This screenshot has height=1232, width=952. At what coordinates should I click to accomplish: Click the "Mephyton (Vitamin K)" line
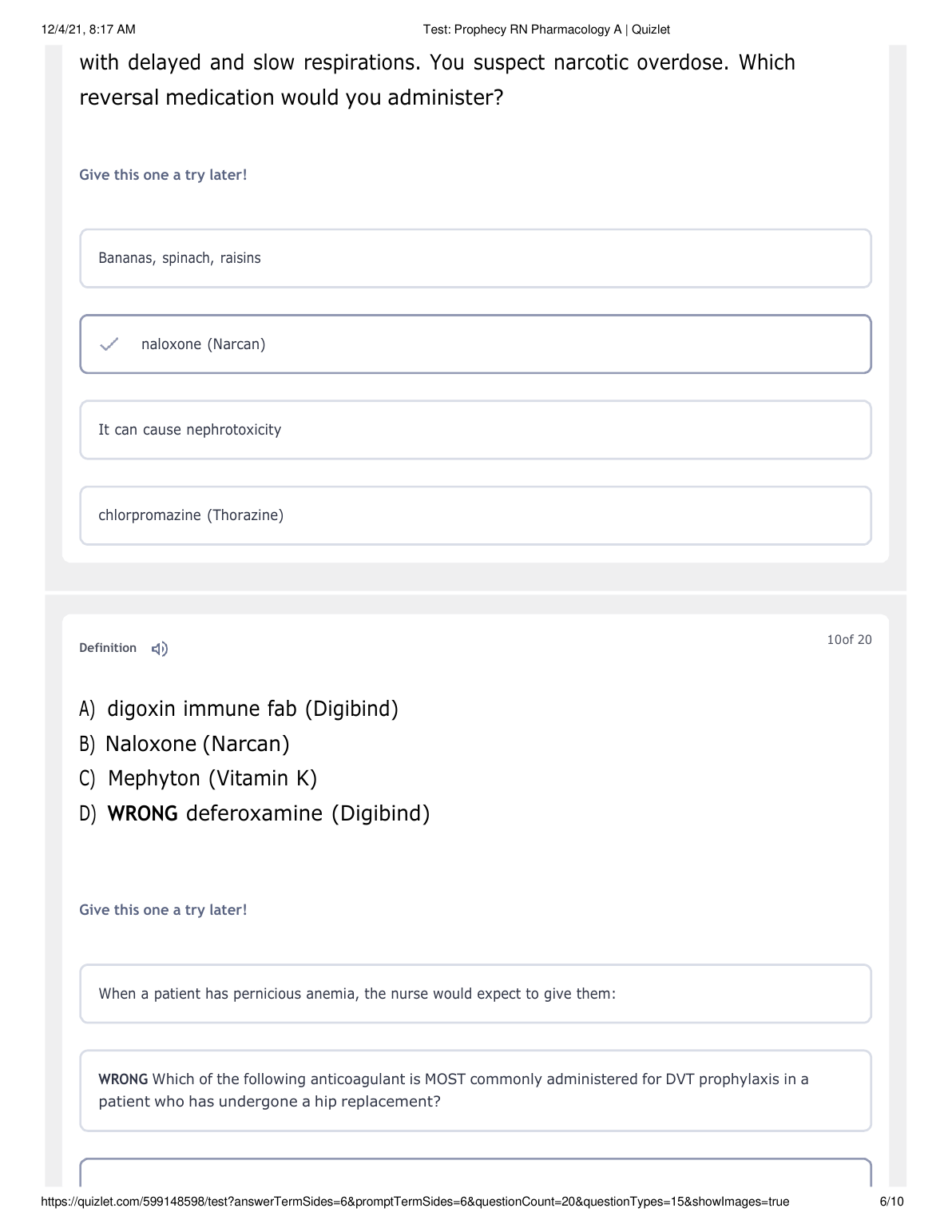tap(212, 778)
